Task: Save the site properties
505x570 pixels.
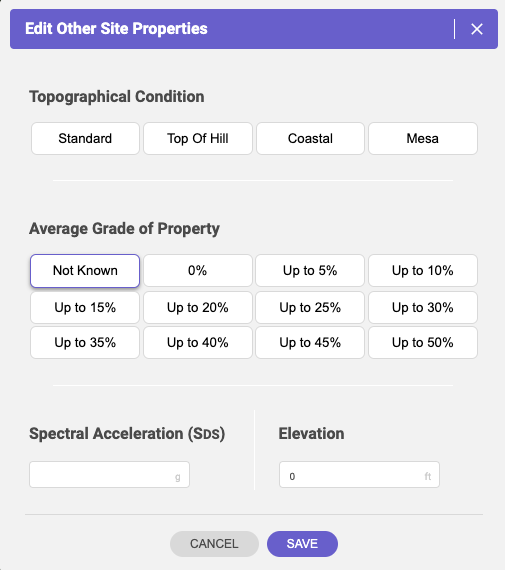Action: (302, 544)
